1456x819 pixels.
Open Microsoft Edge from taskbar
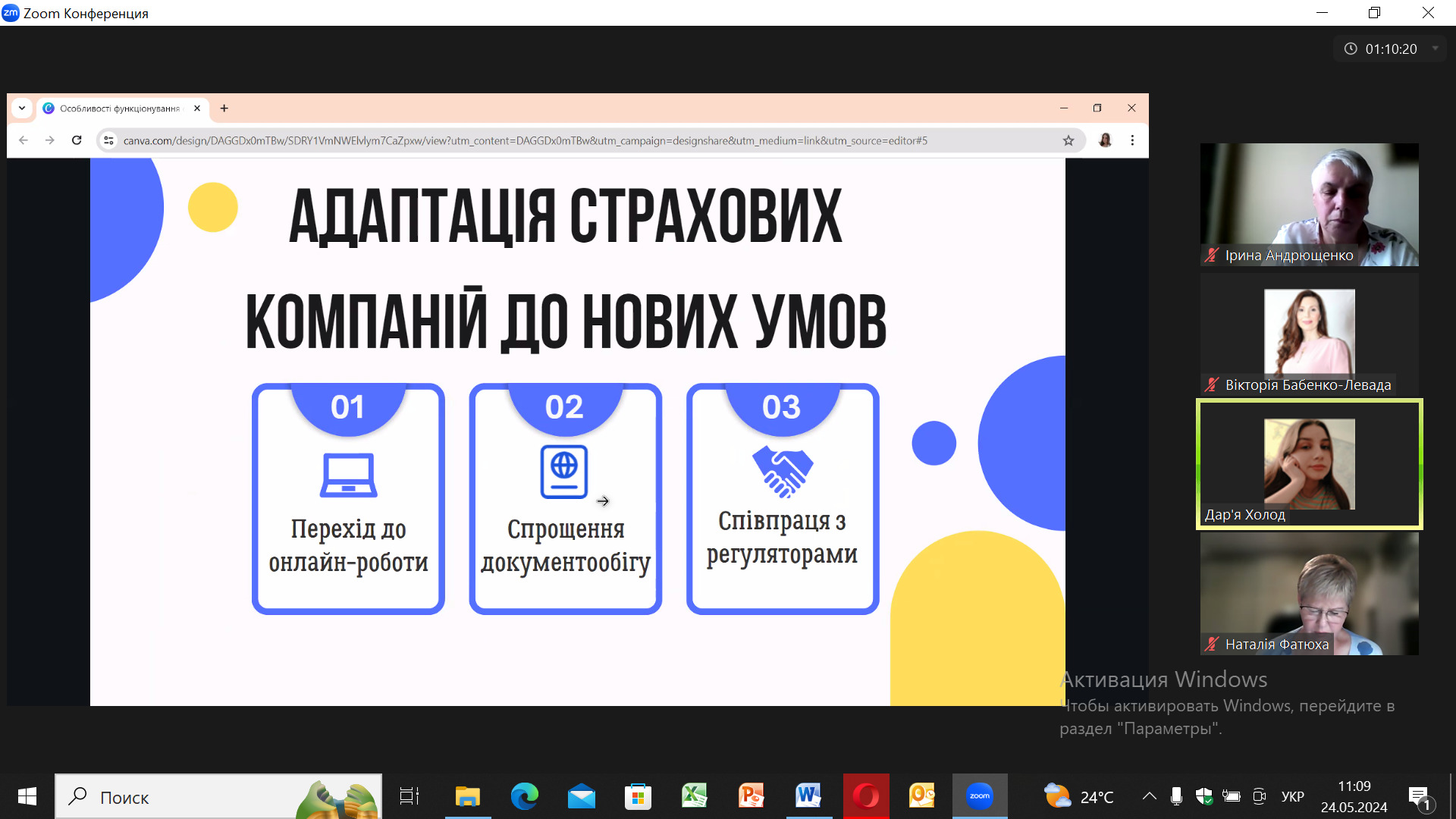point(524,796)
